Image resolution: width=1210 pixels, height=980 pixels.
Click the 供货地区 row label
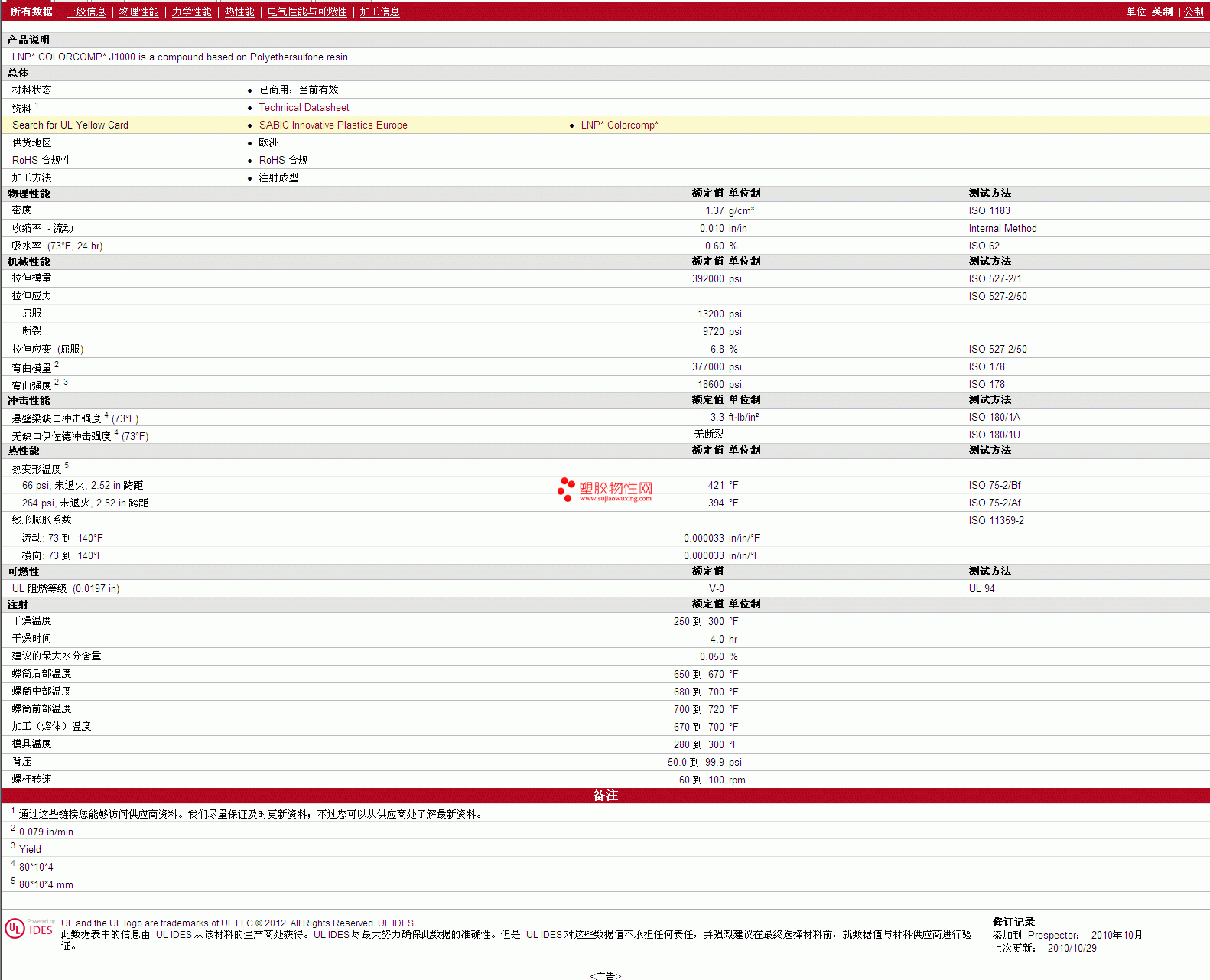point(31,143)
